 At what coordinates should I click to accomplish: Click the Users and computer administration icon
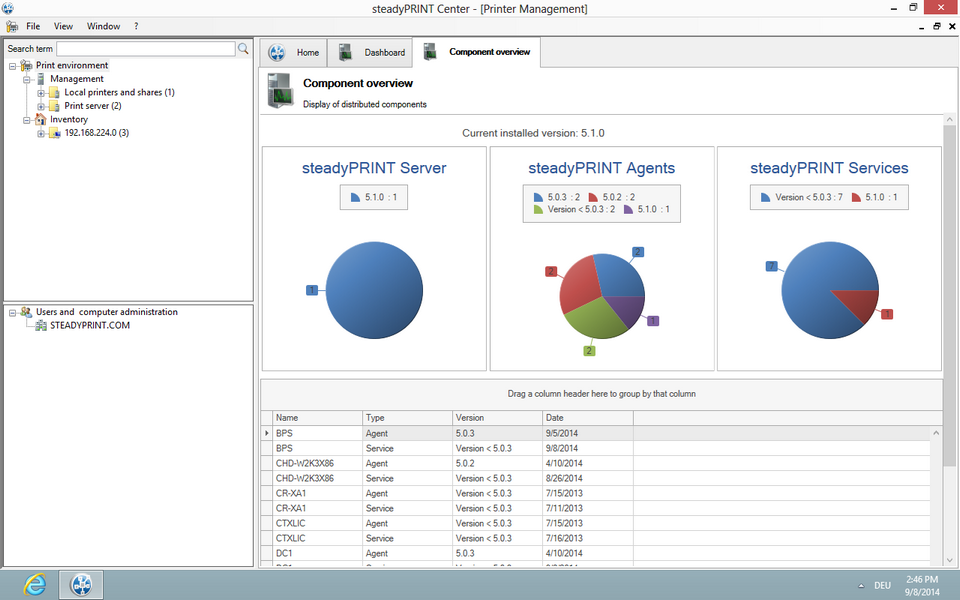(26, 312)
